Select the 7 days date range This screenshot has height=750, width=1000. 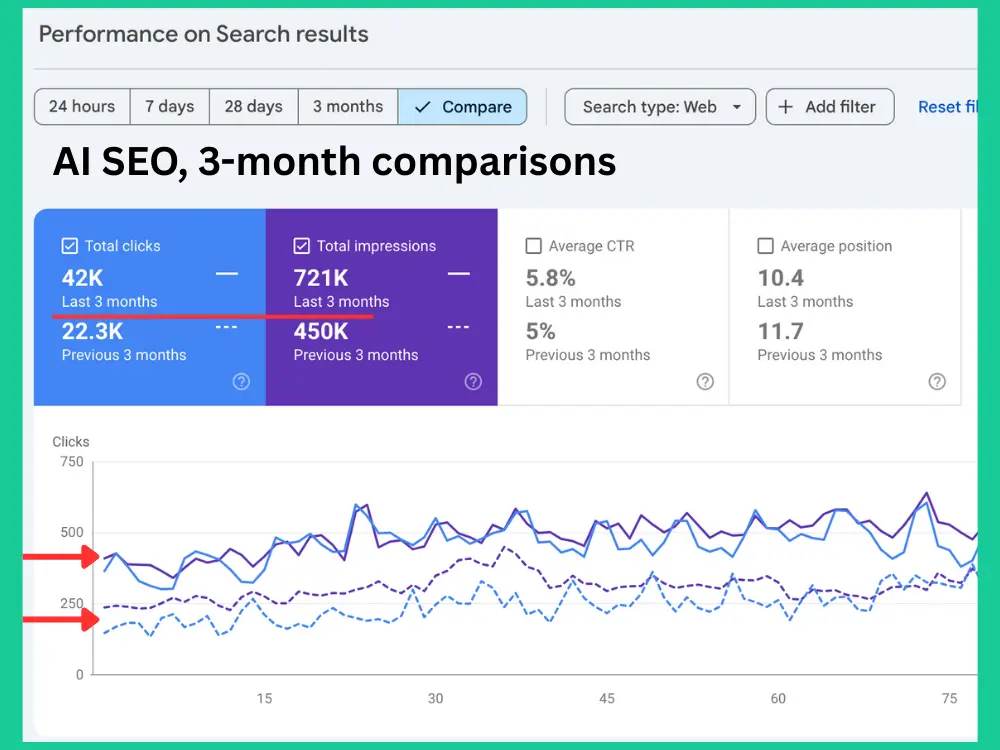[169, 107]
